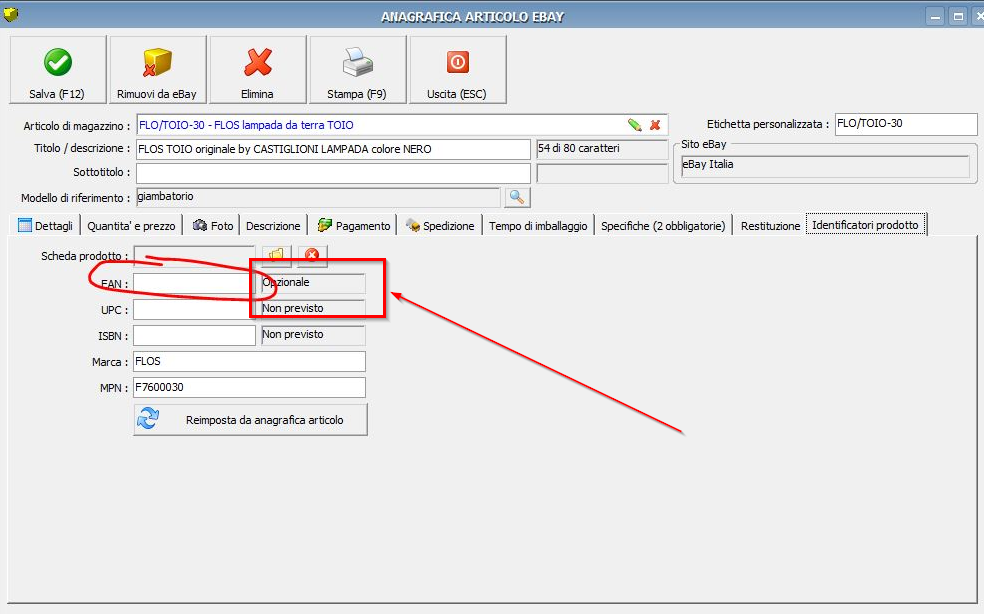Click the Titolo / descrizione field
984x614 pixels.
(333, 149)
